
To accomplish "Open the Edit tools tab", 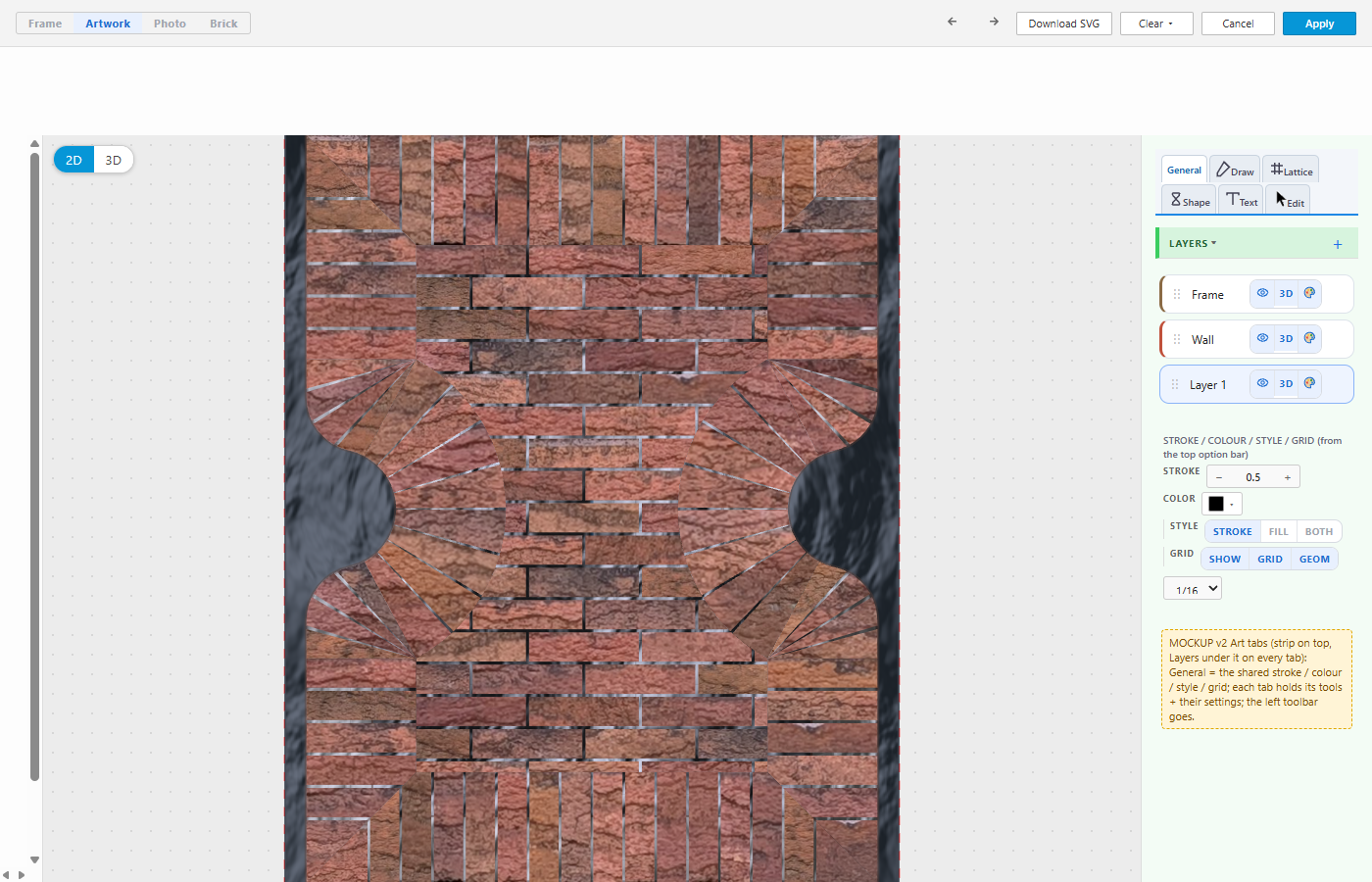I will (1290, 200).
